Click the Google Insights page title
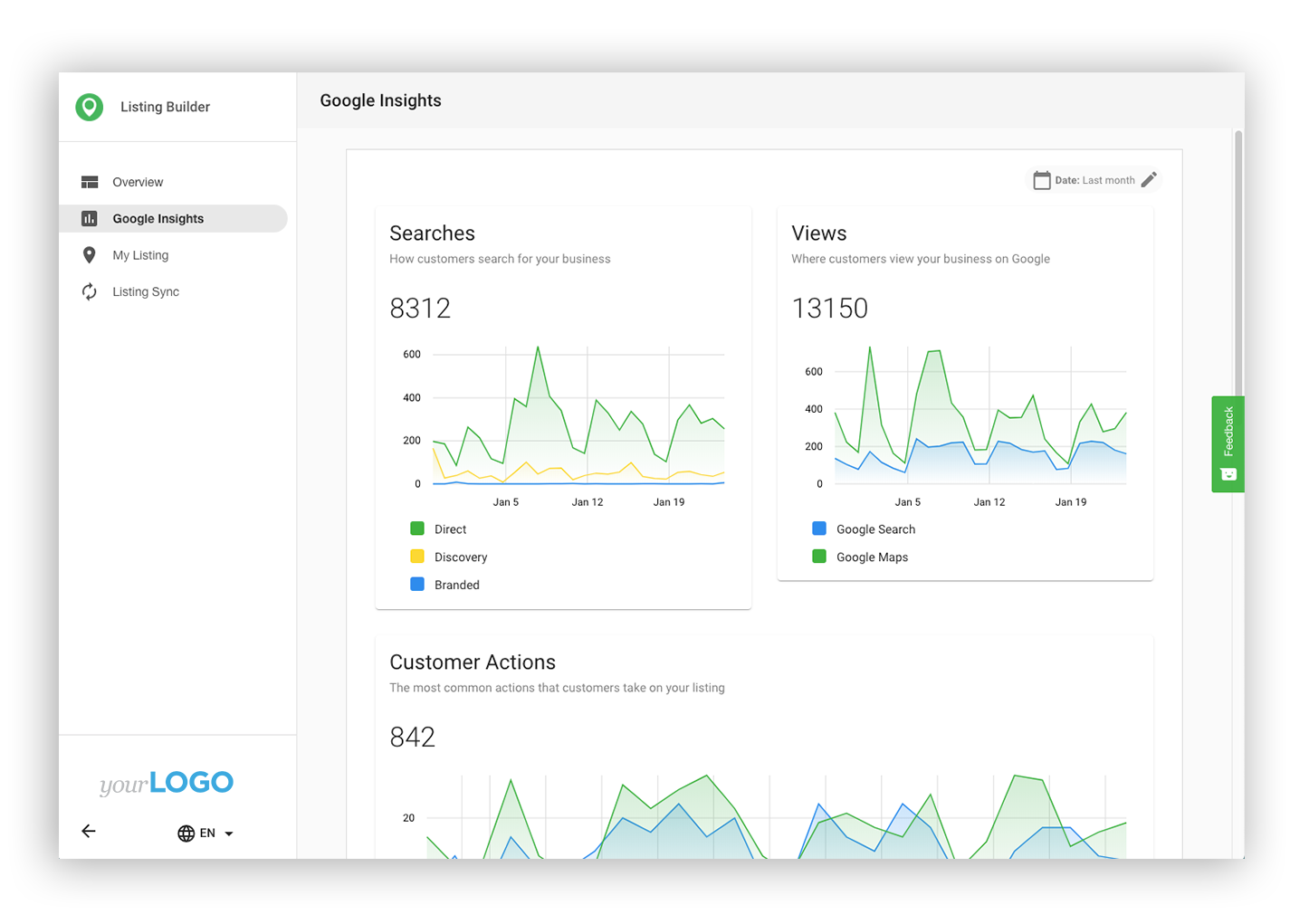This screenshot has height=924, width=1290. [380, 100]
